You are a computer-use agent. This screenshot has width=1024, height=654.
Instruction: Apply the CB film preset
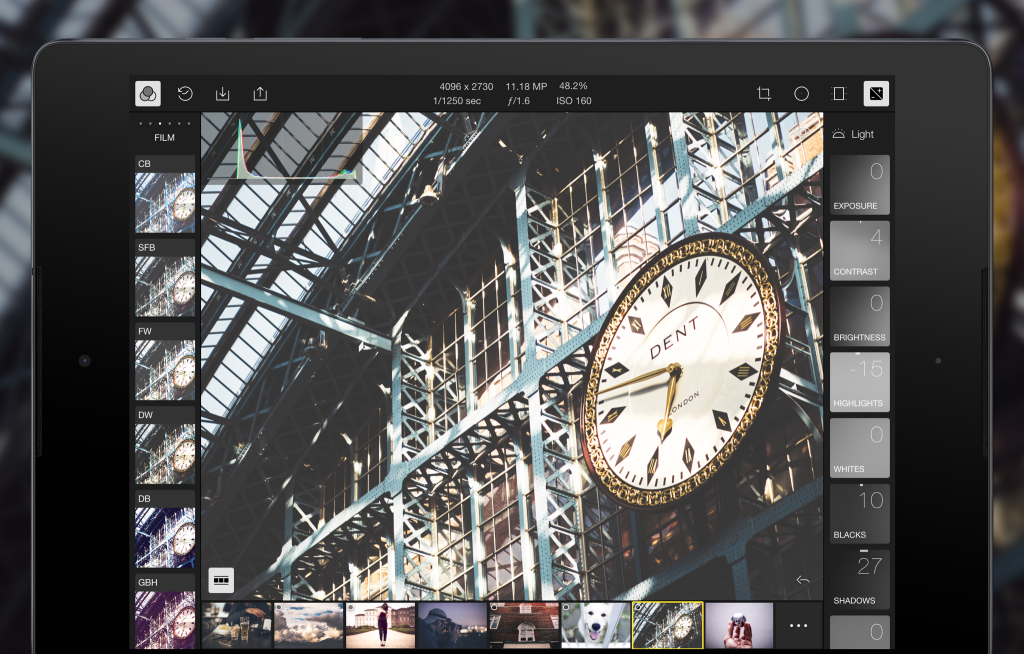165,195
